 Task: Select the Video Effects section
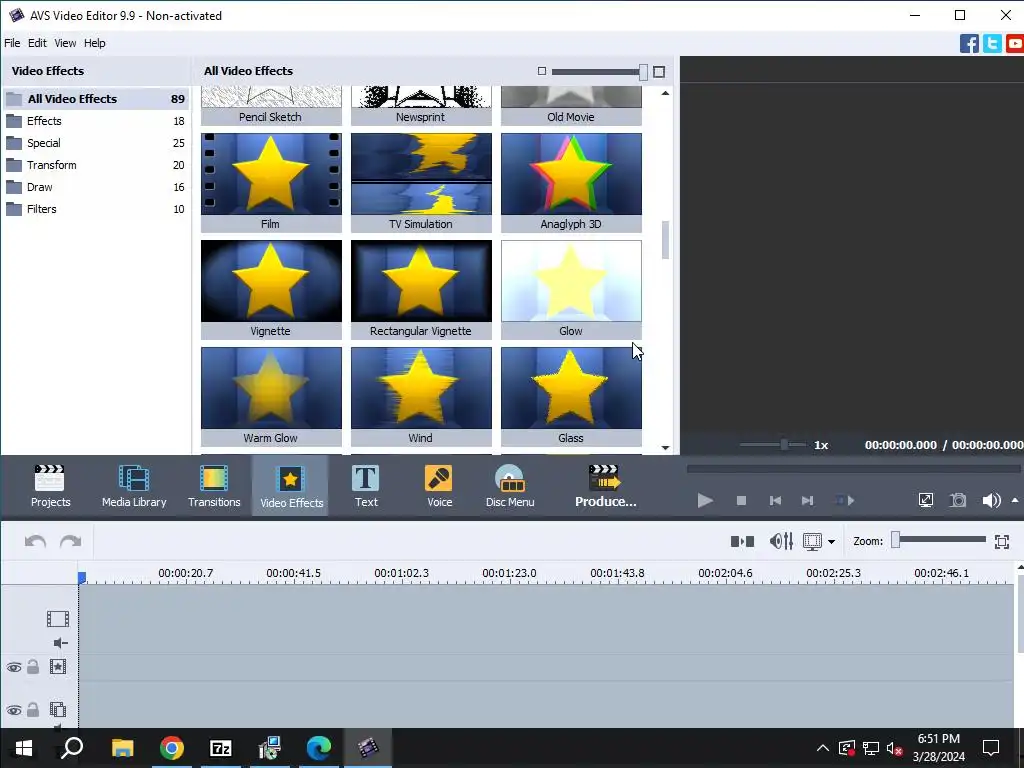(x=291, y=486)
